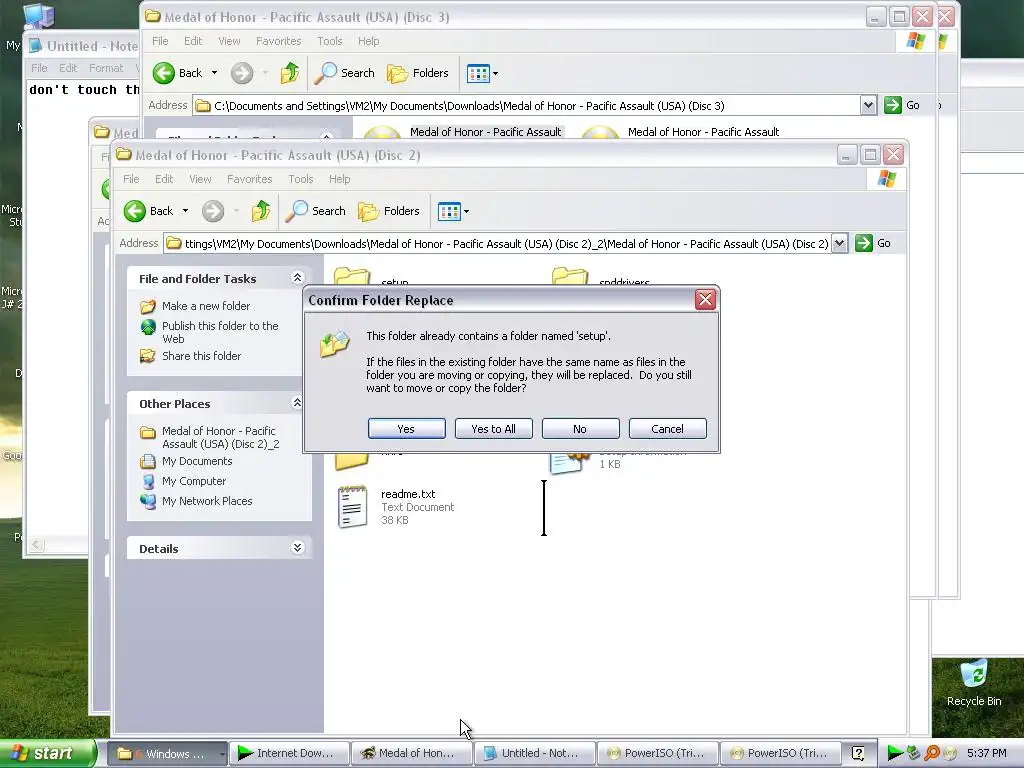Go to My Network Places link
1024x768 pixels.
(207, 501)
